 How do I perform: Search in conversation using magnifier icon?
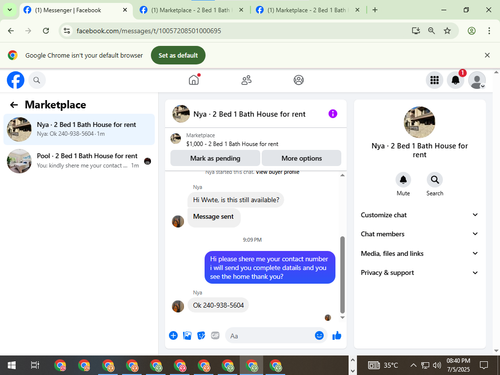pos(435,180)
